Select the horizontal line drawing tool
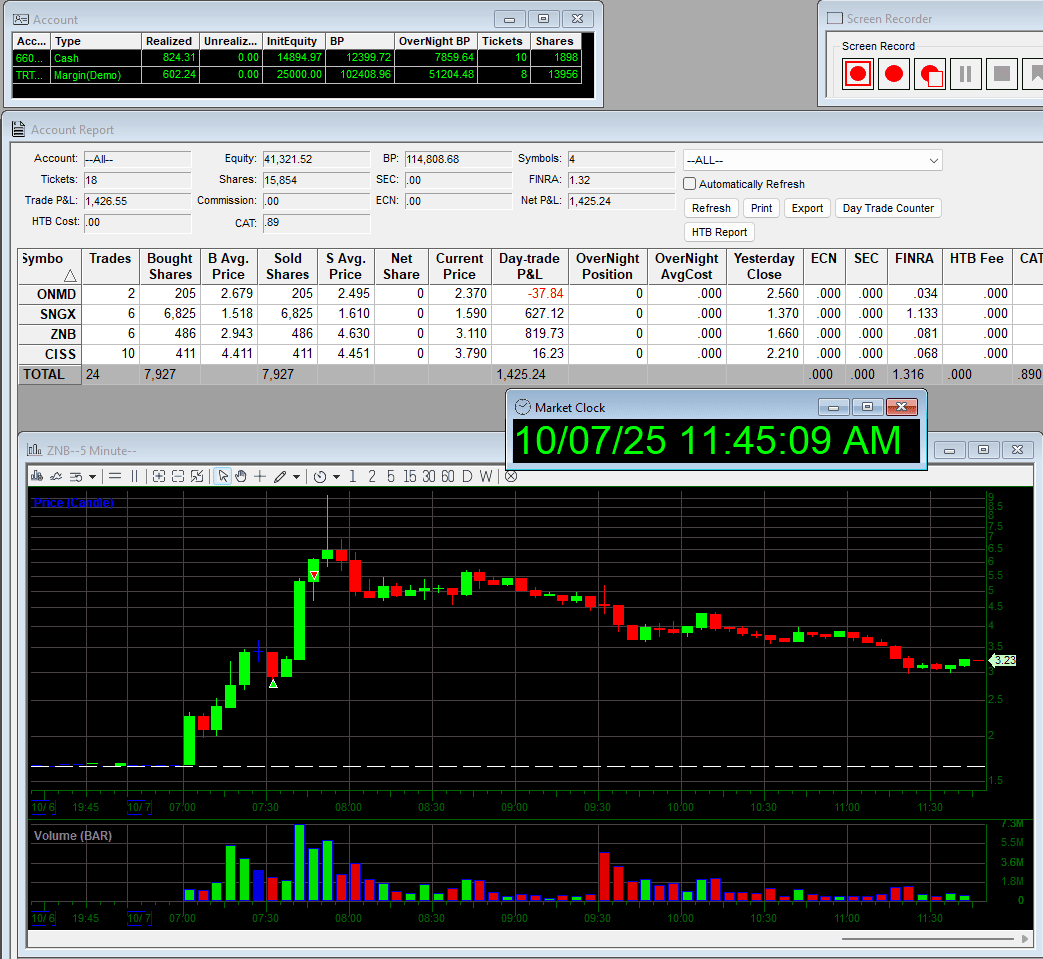The image size is (1043, 959). click(x=115, y=476)
